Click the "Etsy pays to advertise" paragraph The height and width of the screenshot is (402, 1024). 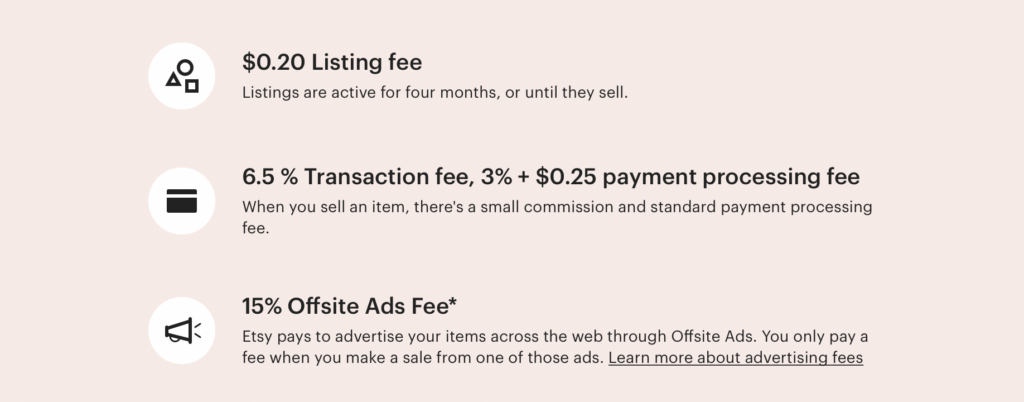[555, 347]
